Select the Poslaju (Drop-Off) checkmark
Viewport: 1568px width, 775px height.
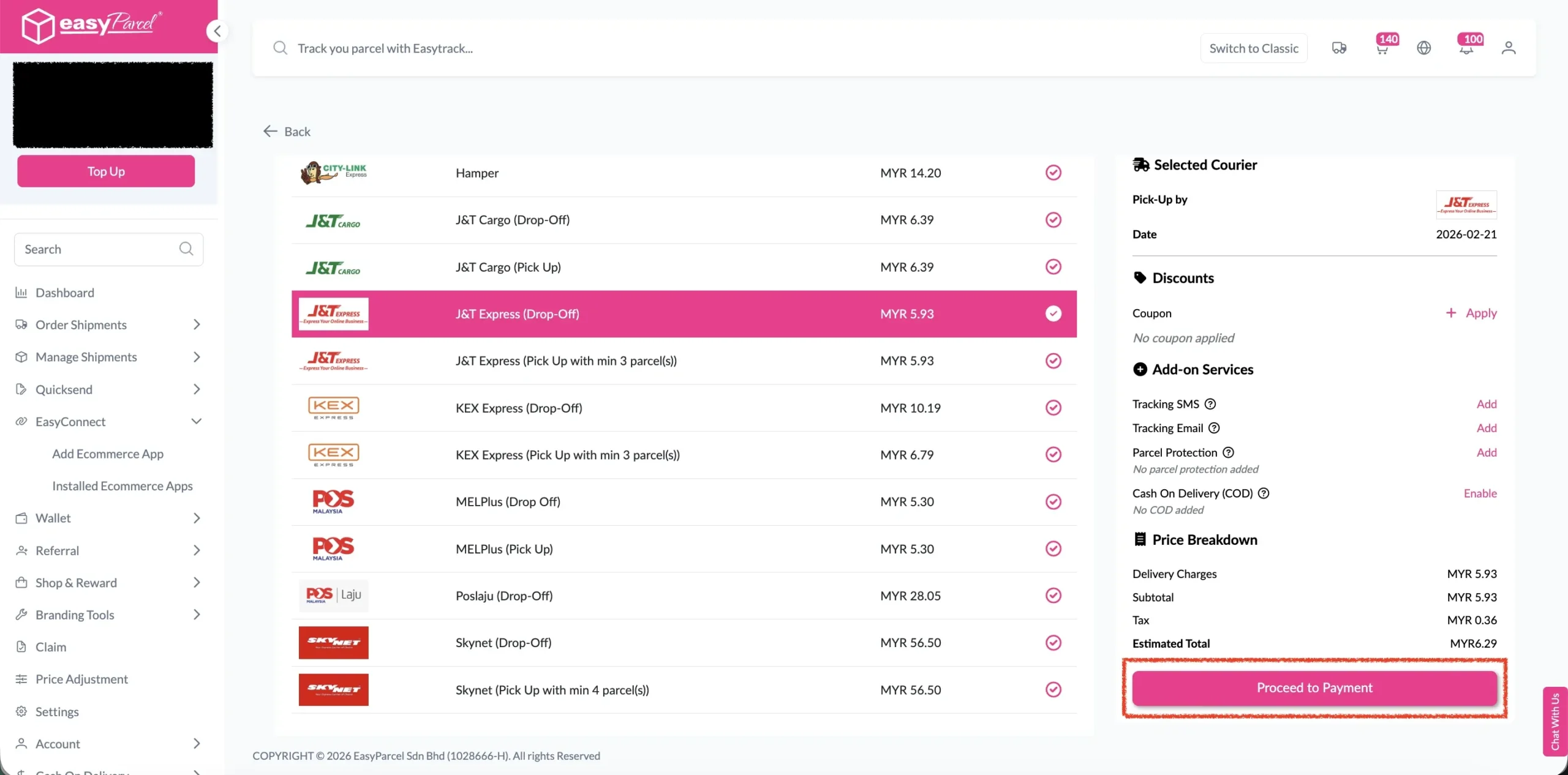[1053, 596]
